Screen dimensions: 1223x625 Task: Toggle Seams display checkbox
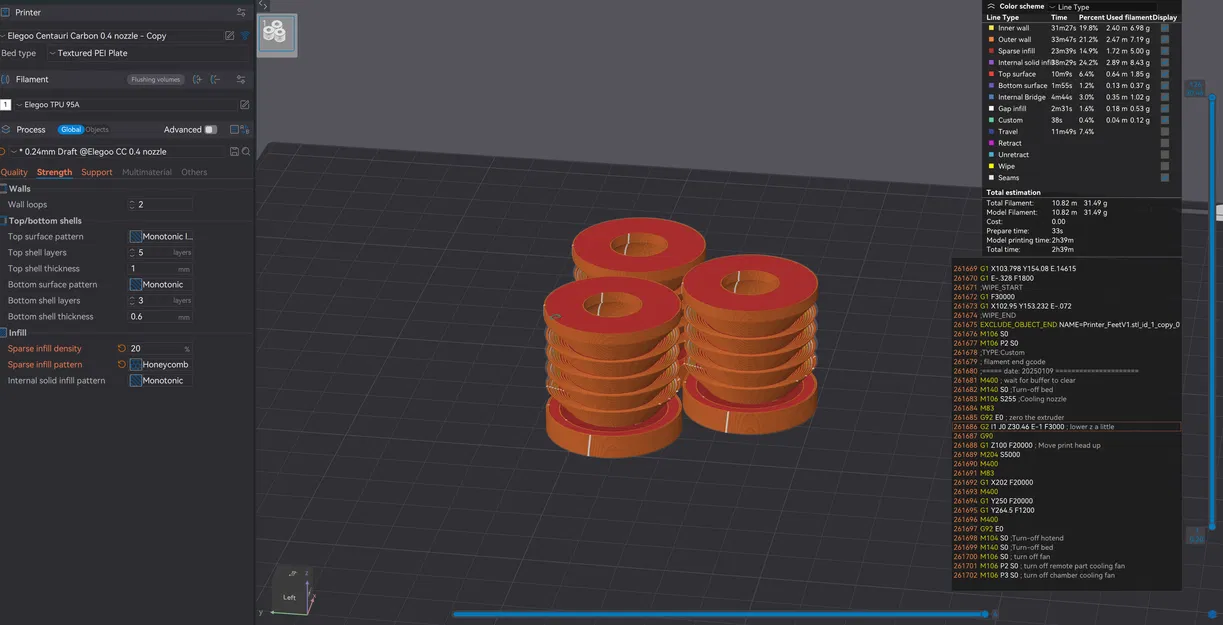[x=1165, y=178]
